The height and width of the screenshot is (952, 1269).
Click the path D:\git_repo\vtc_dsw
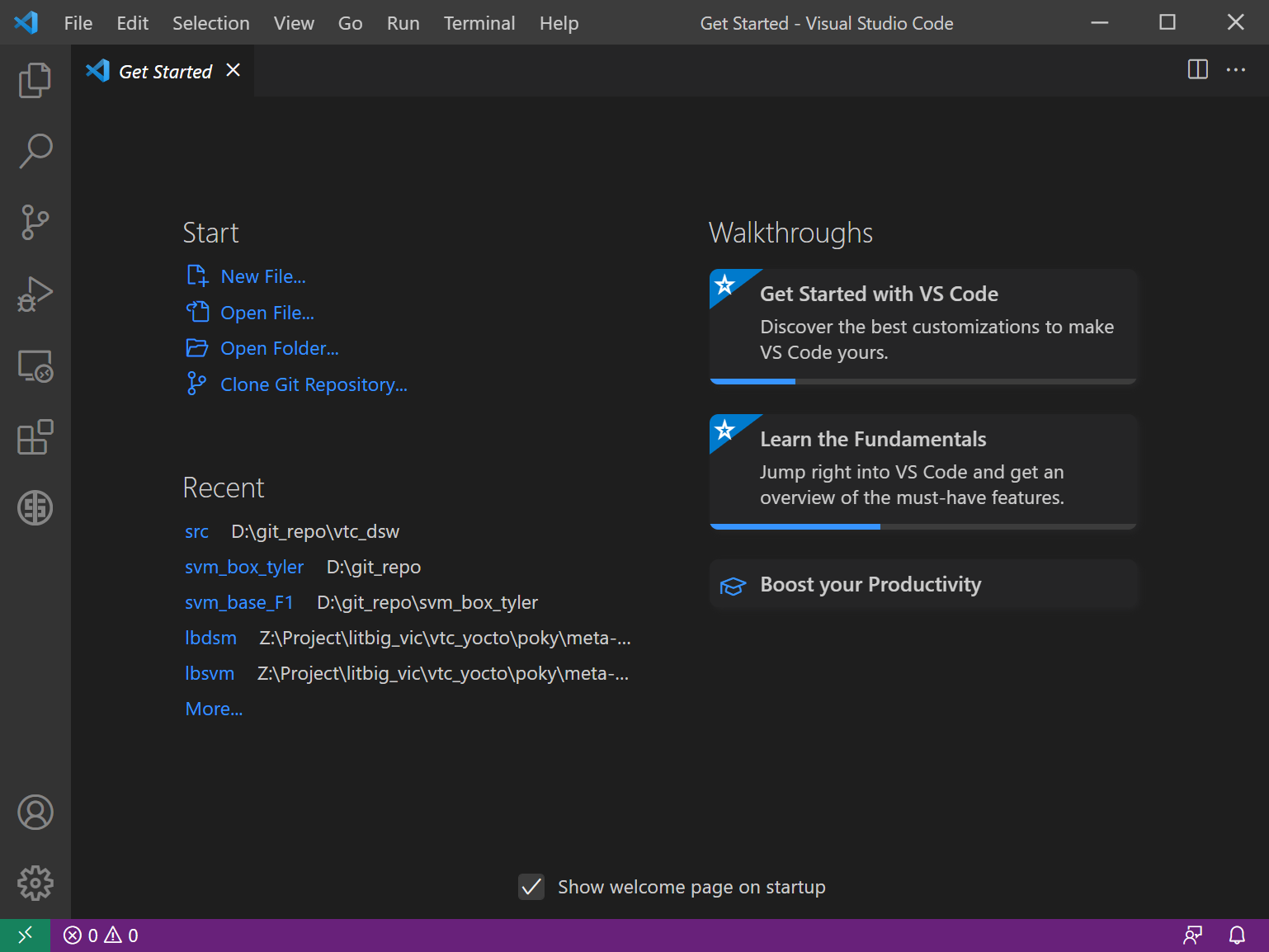click(315, 532)
